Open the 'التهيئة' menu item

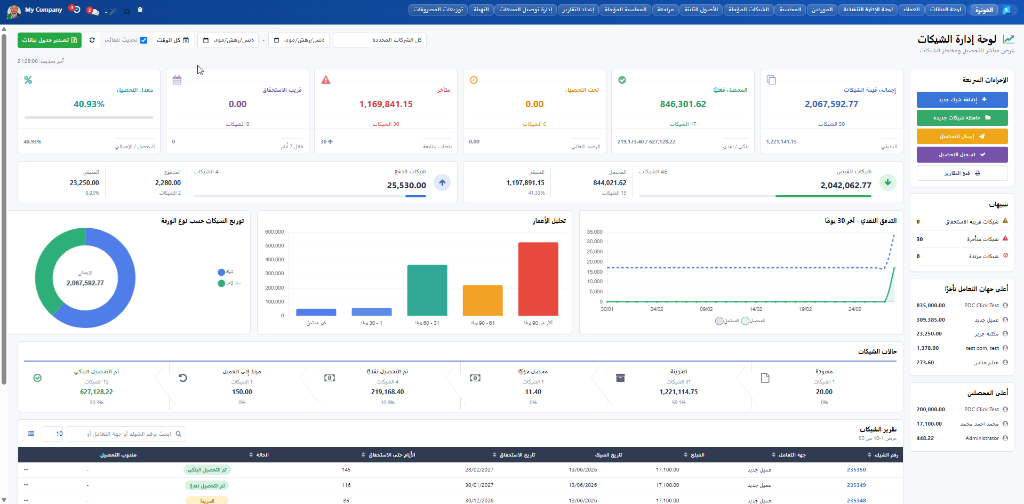(x=481, y=10)
